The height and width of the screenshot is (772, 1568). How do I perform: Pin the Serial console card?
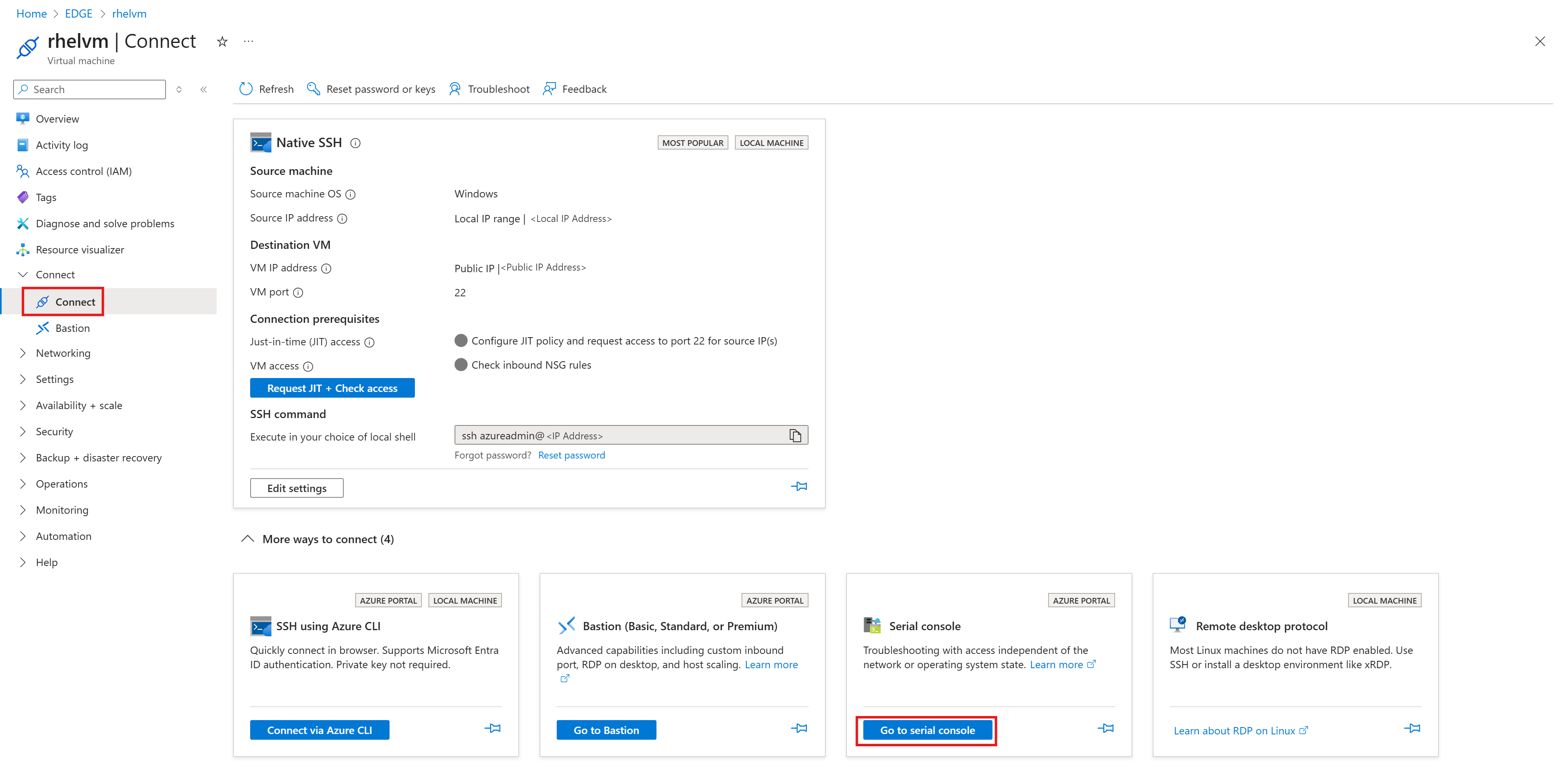[1105, 728]
